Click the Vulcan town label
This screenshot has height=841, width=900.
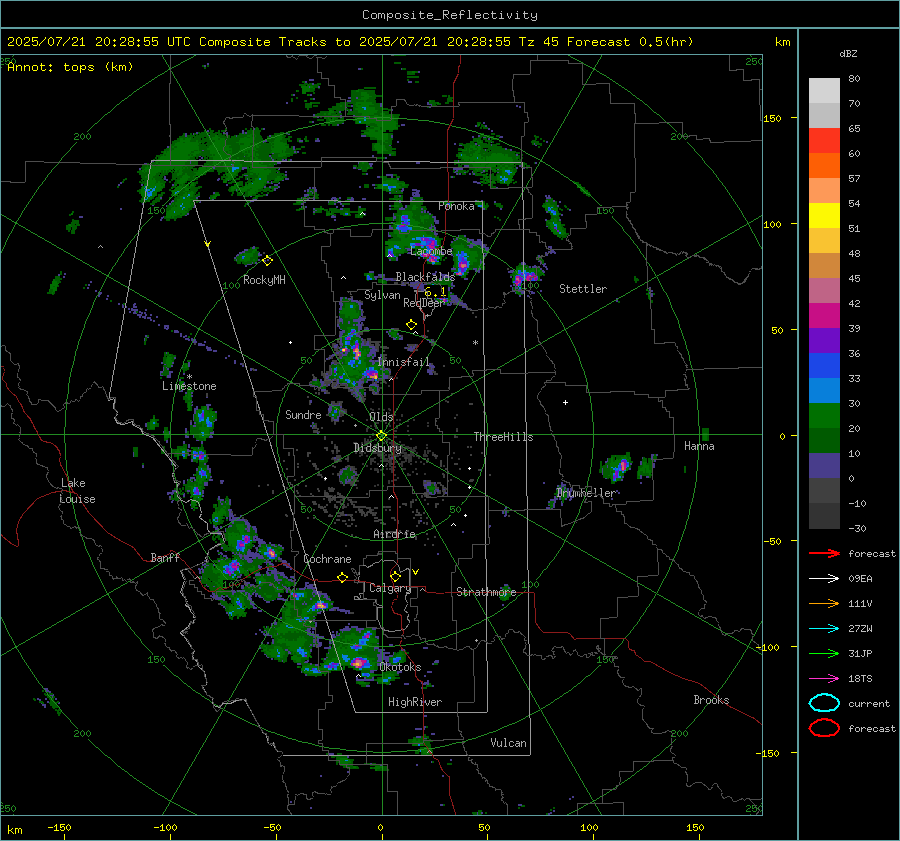[x=508, y=743]
